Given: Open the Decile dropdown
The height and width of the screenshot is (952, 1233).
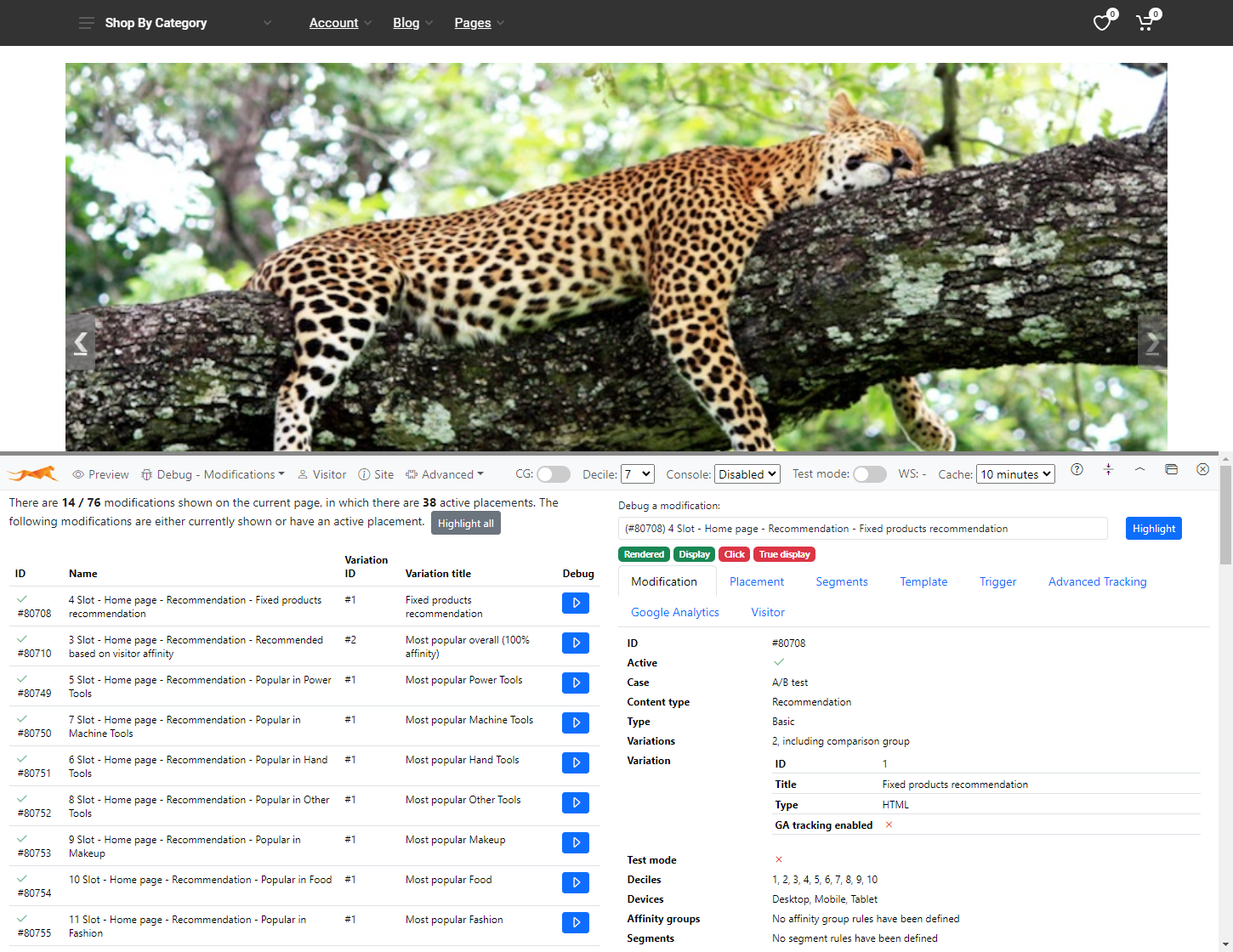Looking at the screenshot, I should tap(638, 474).
